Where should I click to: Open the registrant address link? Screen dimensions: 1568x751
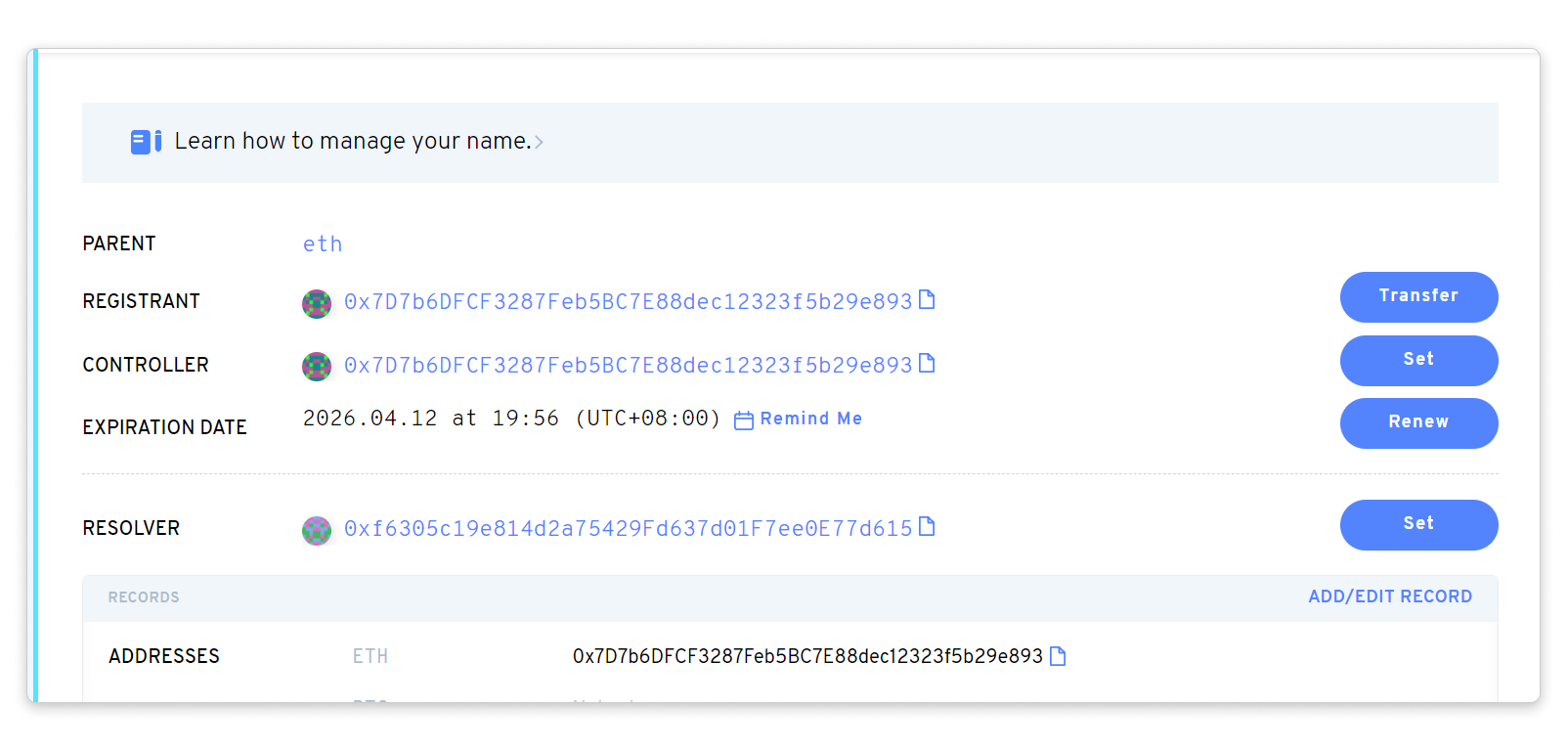tap(628, 301)
